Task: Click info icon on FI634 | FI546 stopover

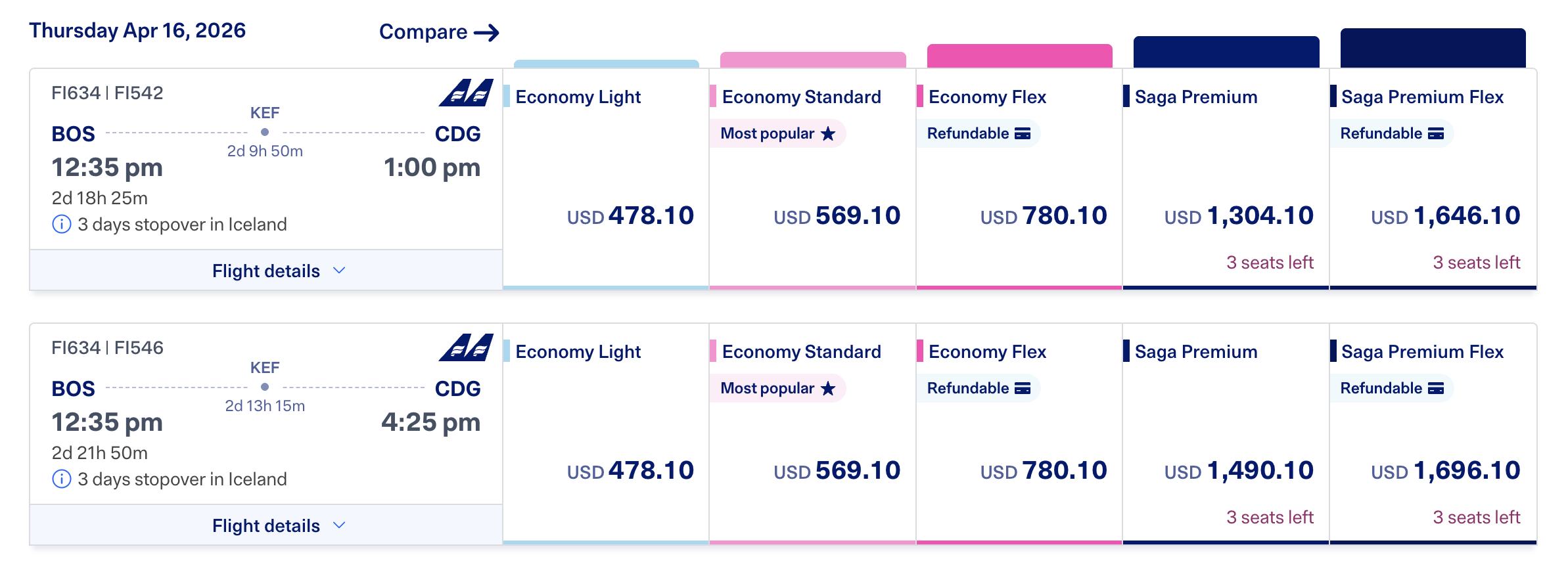Action: pyautogui.click(x=61, y=479)
